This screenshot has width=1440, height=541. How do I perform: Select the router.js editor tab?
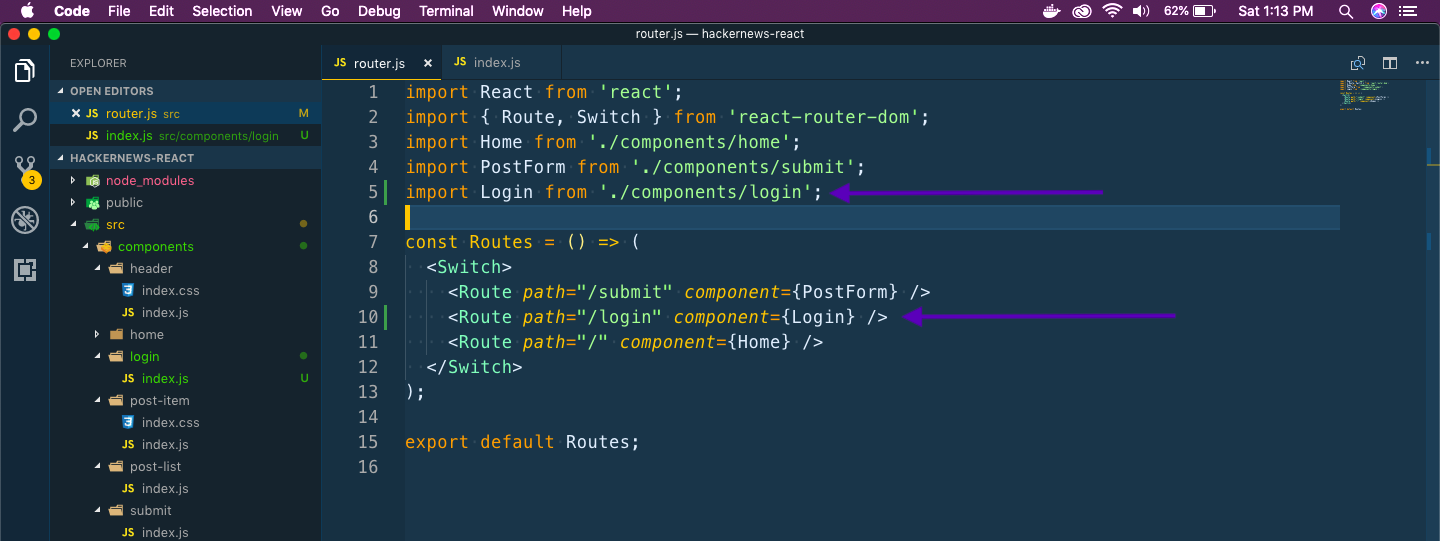click(381, 63)
